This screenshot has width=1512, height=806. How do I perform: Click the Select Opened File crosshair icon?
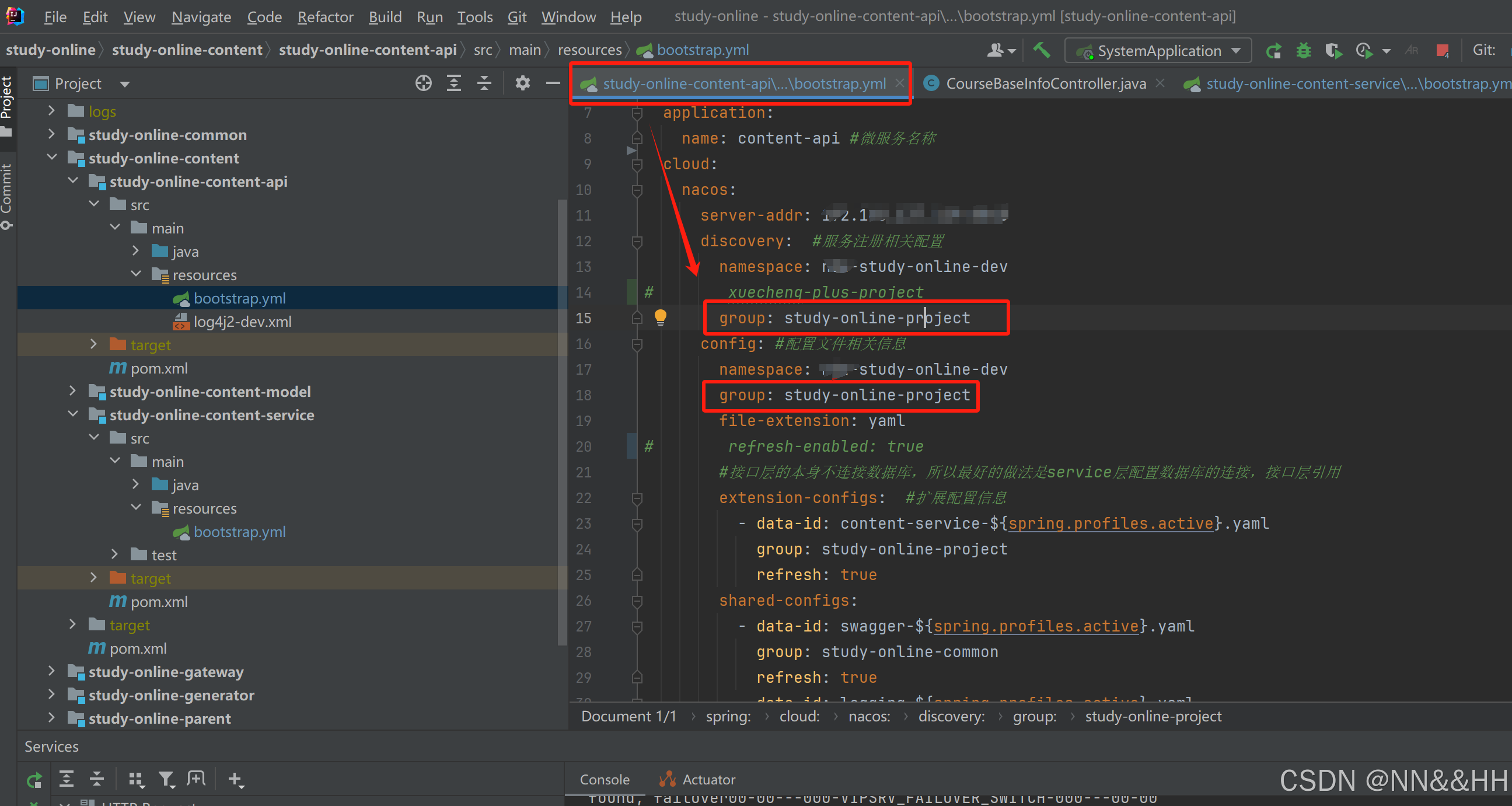tap(423, 83)
